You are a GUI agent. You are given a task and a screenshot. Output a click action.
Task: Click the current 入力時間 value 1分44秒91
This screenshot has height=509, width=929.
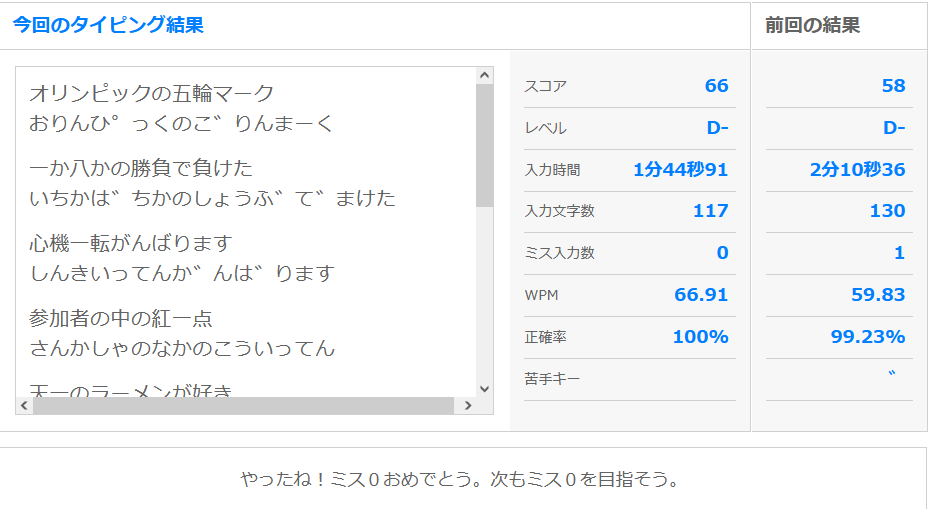point(680,170)
